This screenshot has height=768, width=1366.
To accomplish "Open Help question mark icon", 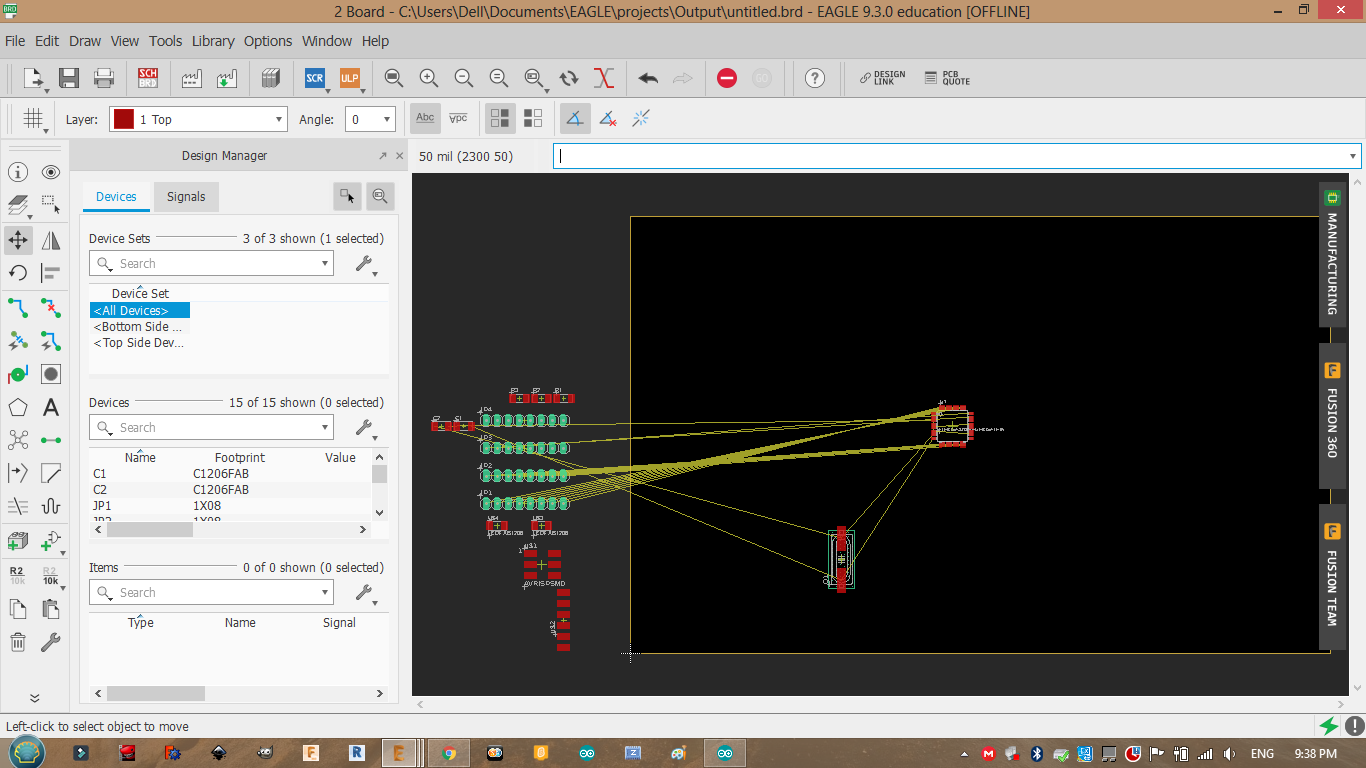I will click(x=815, y=78).
